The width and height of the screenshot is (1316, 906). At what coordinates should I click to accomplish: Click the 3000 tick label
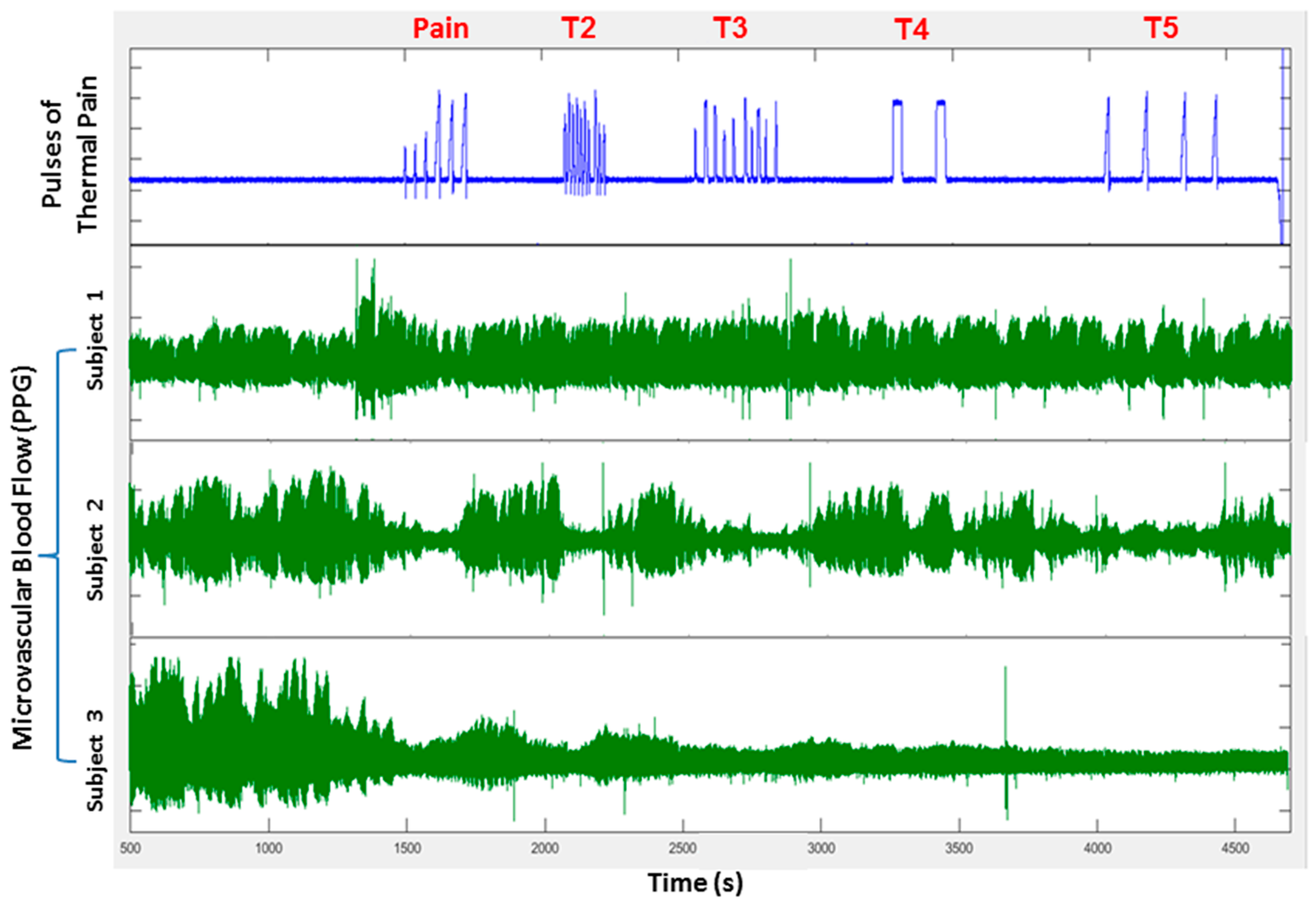[822, 849]
